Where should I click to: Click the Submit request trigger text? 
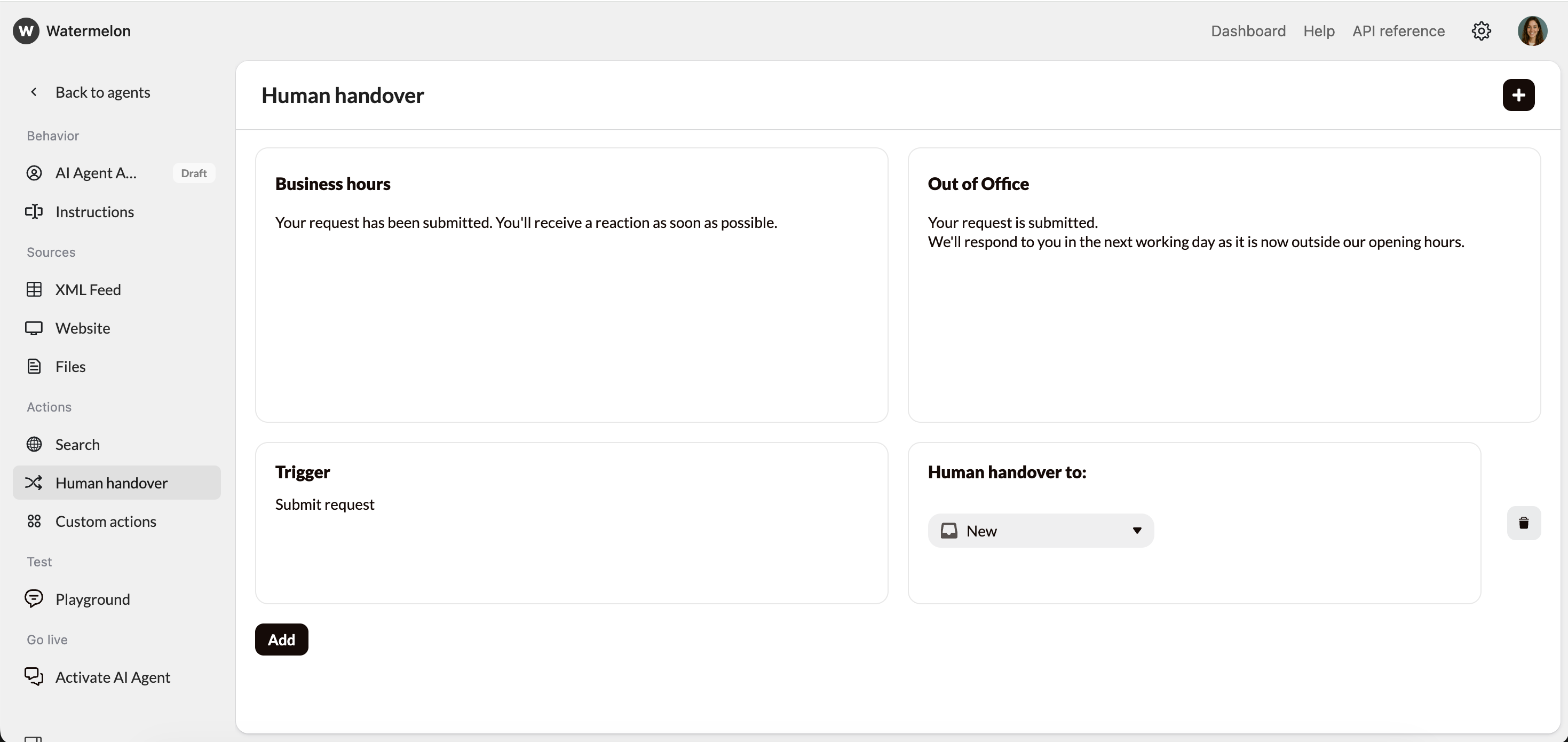(x=324, y=504)
